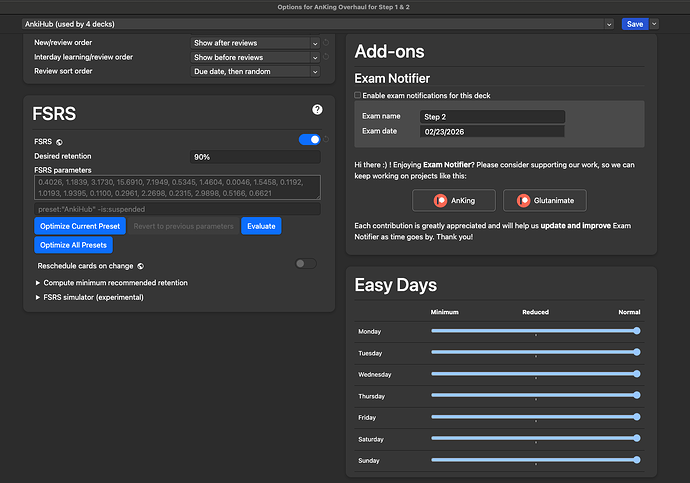690x483 pixels.
Task: Click the FSRS parameters text box
Action: pos(177,187)
